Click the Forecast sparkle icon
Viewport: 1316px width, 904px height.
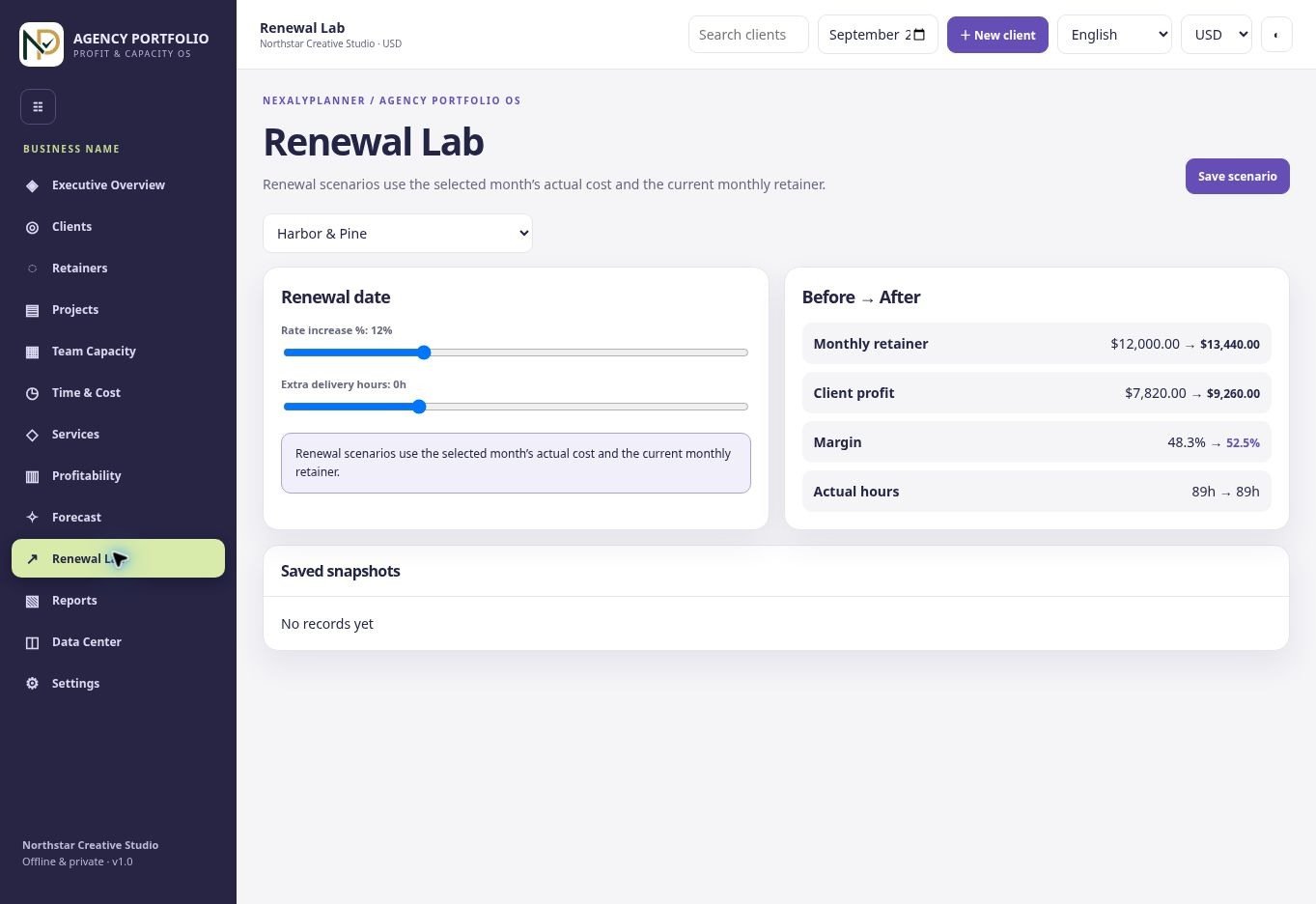32,518
